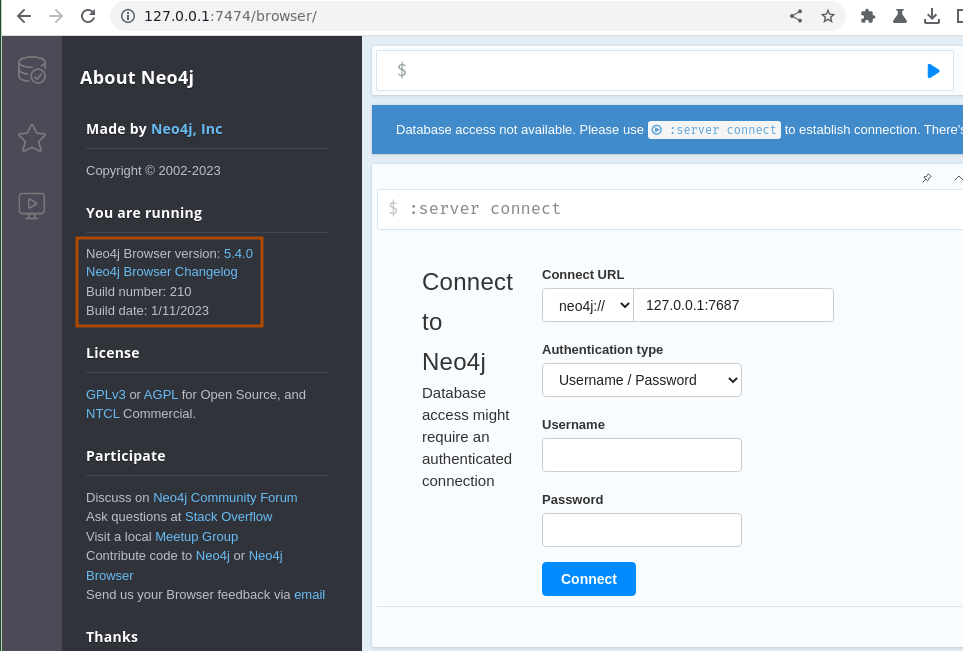Open the Neo4j Community Forum link

pyautogui.click(x=225, y=498)
